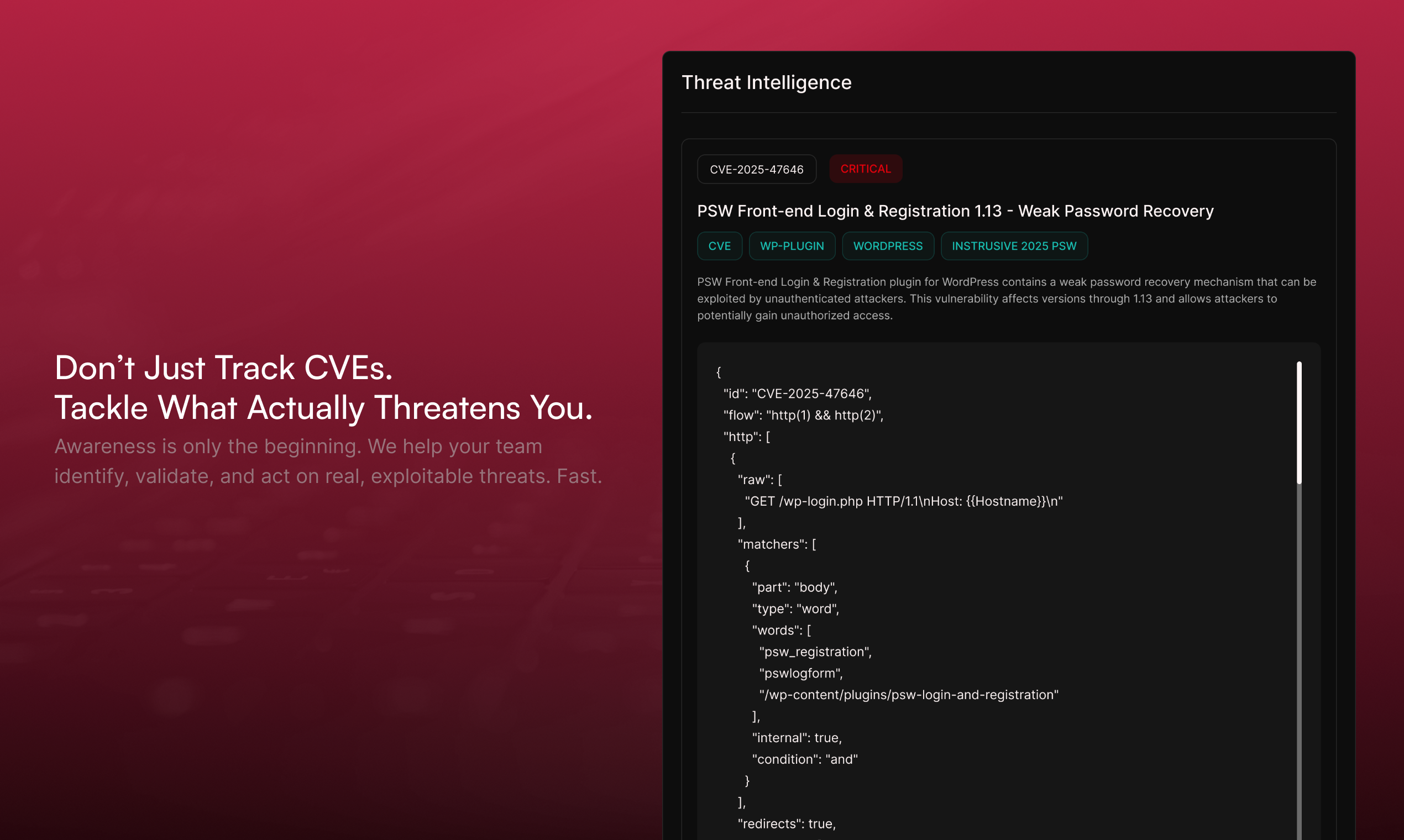Click the "pswlogform" word entry
This screenshot has width=1404, height=840.
pos(800,673)
